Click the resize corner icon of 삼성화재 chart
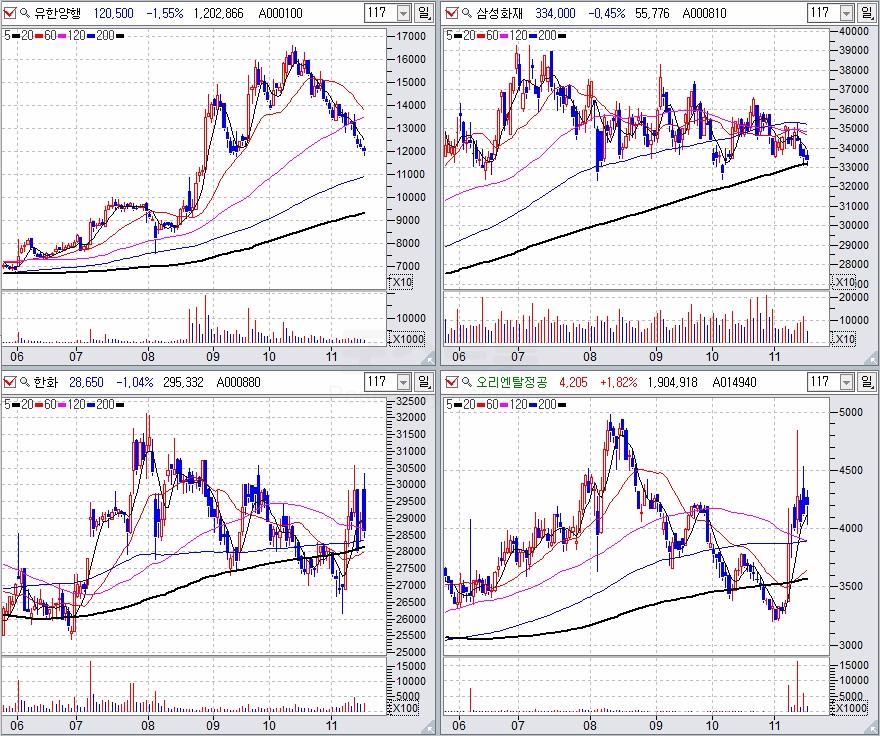Image resolution: width=880 pixels, height=736 pixels. click(x=871, y=357)
